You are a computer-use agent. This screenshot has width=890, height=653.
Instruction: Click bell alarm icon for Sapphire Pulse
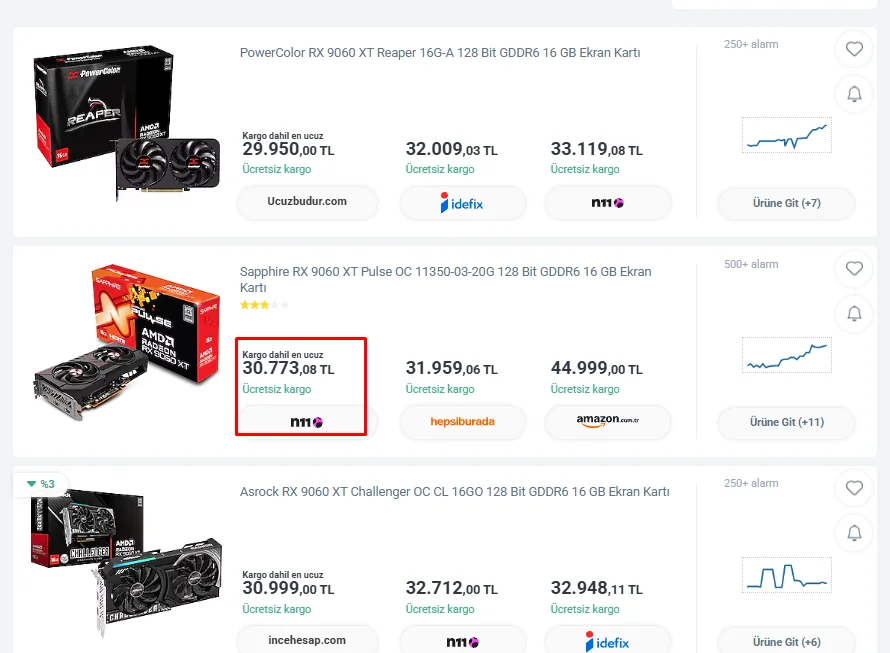854,313
